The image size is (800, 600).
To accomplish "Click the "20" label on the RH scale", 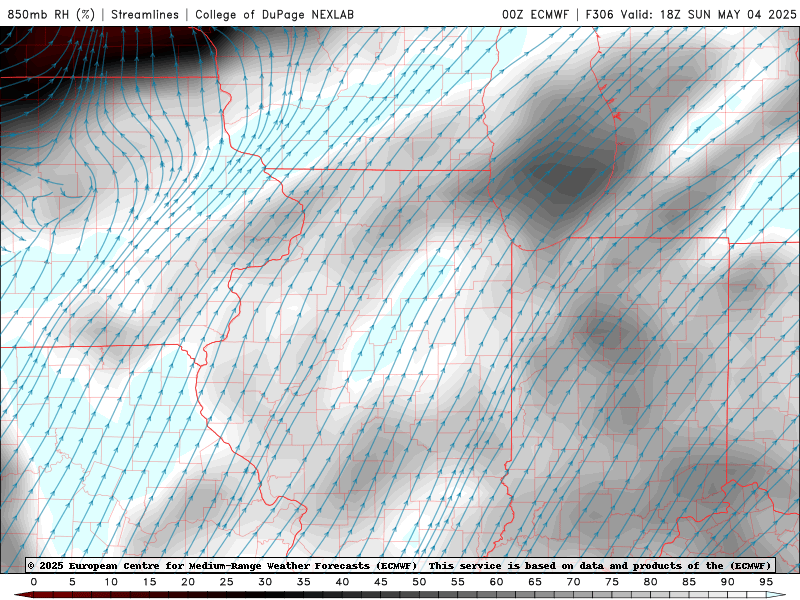I will pos(188,582).
